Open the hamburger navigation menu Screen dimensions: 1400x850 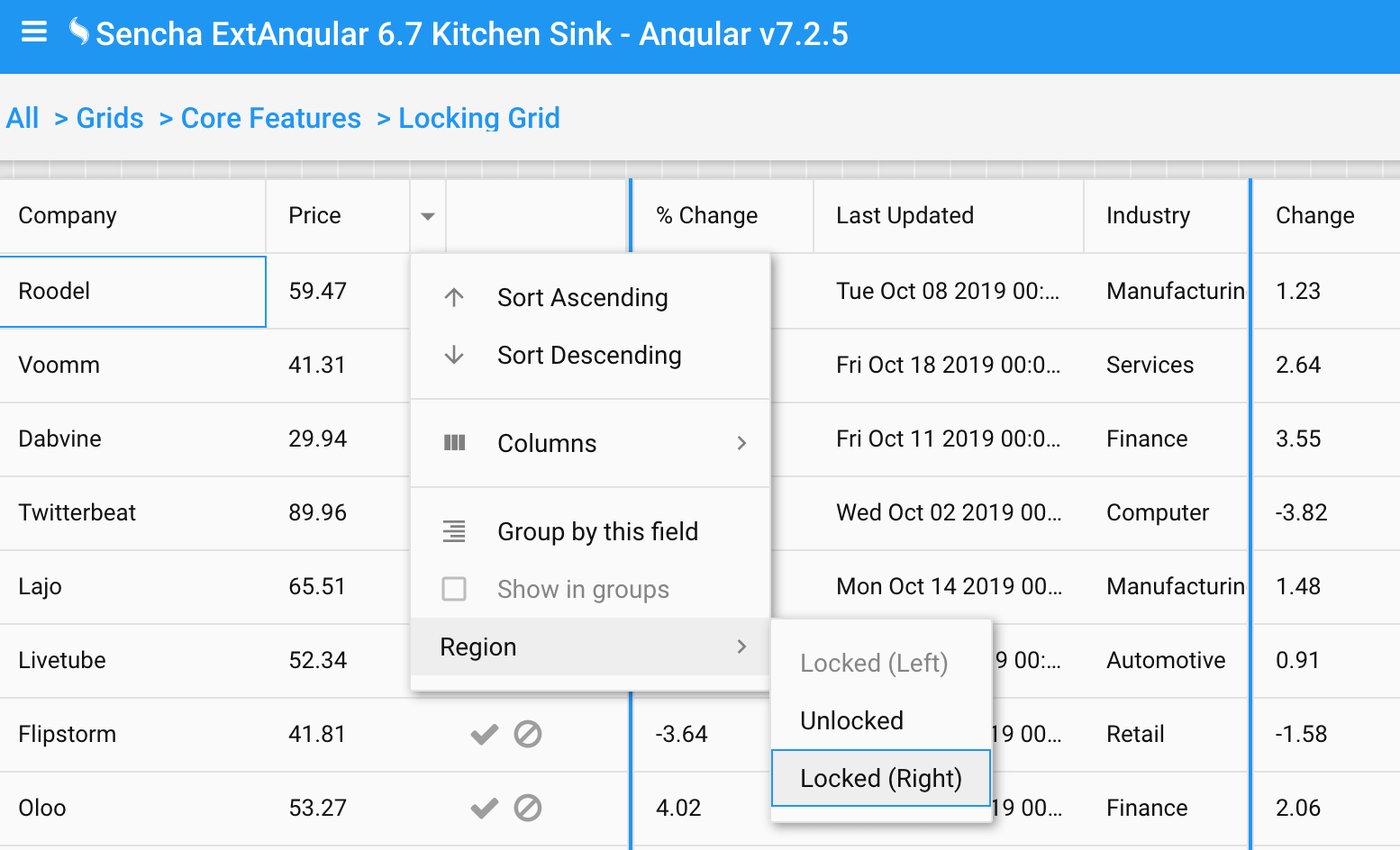coord(34,33)
